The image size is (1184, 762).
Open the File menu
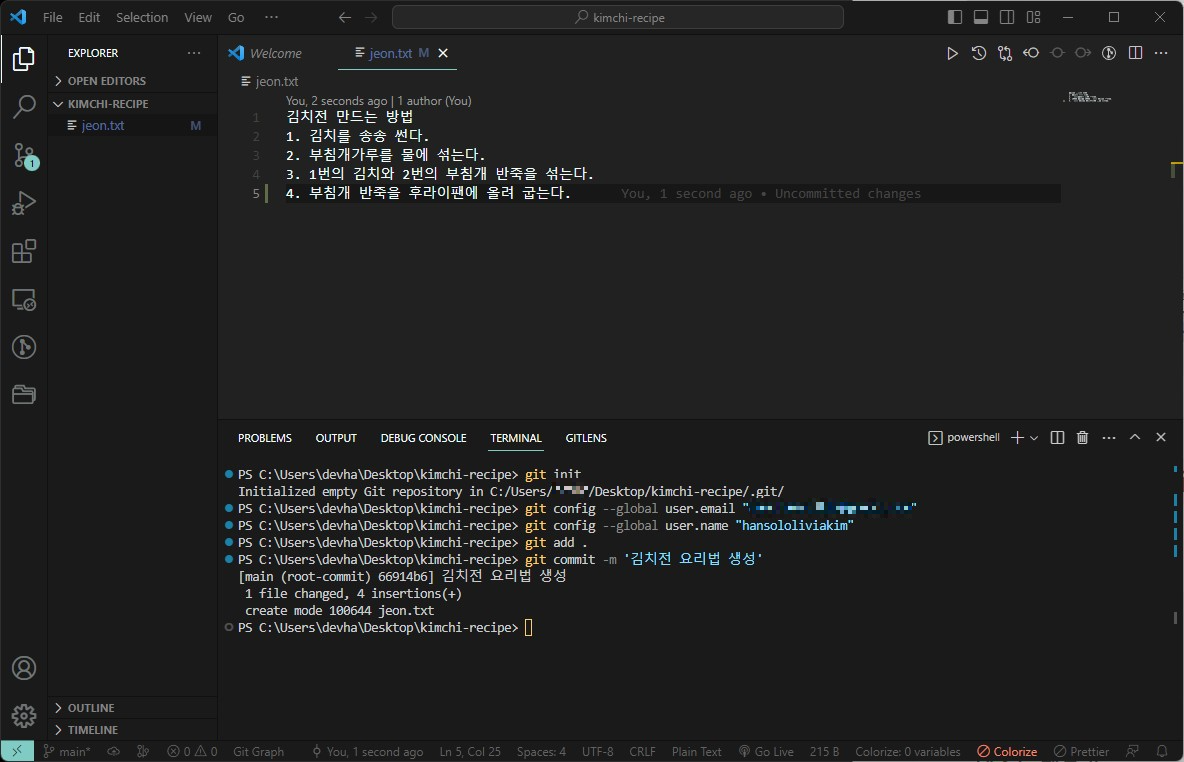(x=53, y=17)
